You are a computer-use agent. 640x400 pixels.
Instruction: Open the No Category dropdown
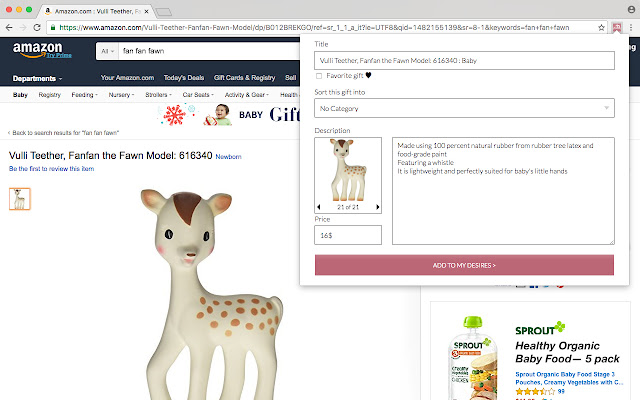tap(464, 108)
